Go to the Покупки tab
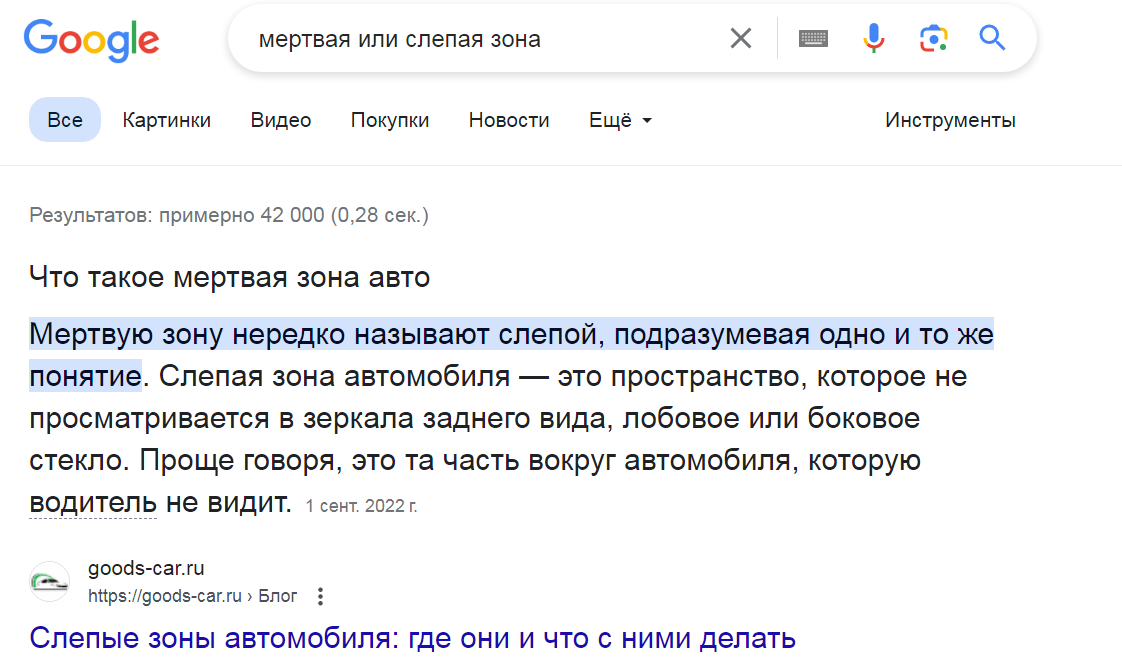1122x672 pixels. click(390, 120)
